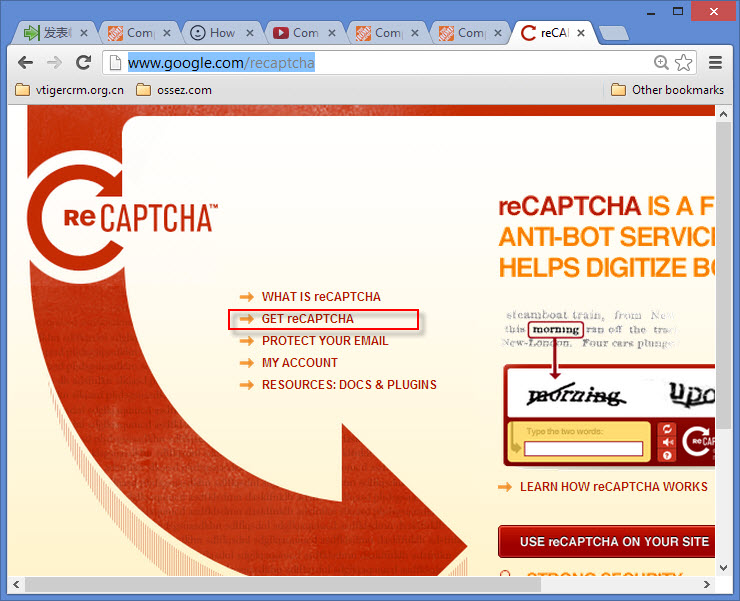Open the vtigercrm.org.cn bookmark folder
This screenshot has width=740, height=601.
pyautogui.click(x=69, y=90)
